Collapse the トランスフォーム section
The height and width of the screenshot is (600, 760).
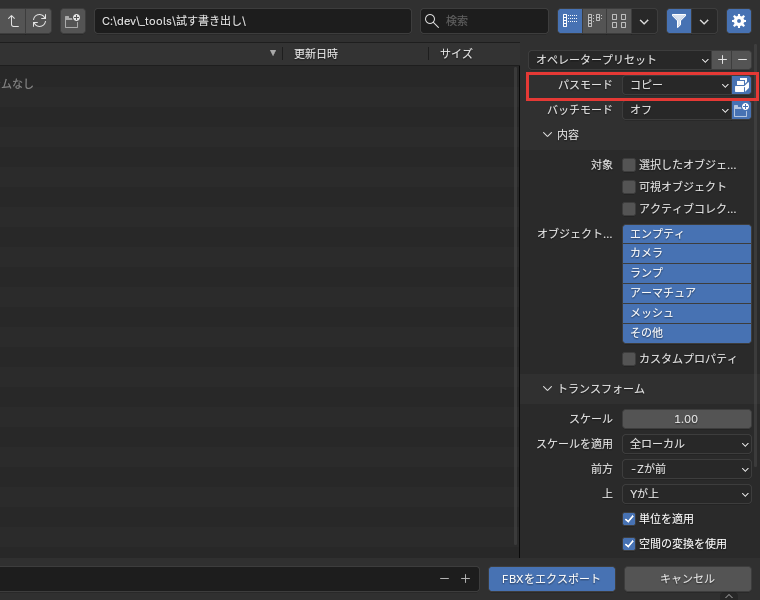[593, 389]
